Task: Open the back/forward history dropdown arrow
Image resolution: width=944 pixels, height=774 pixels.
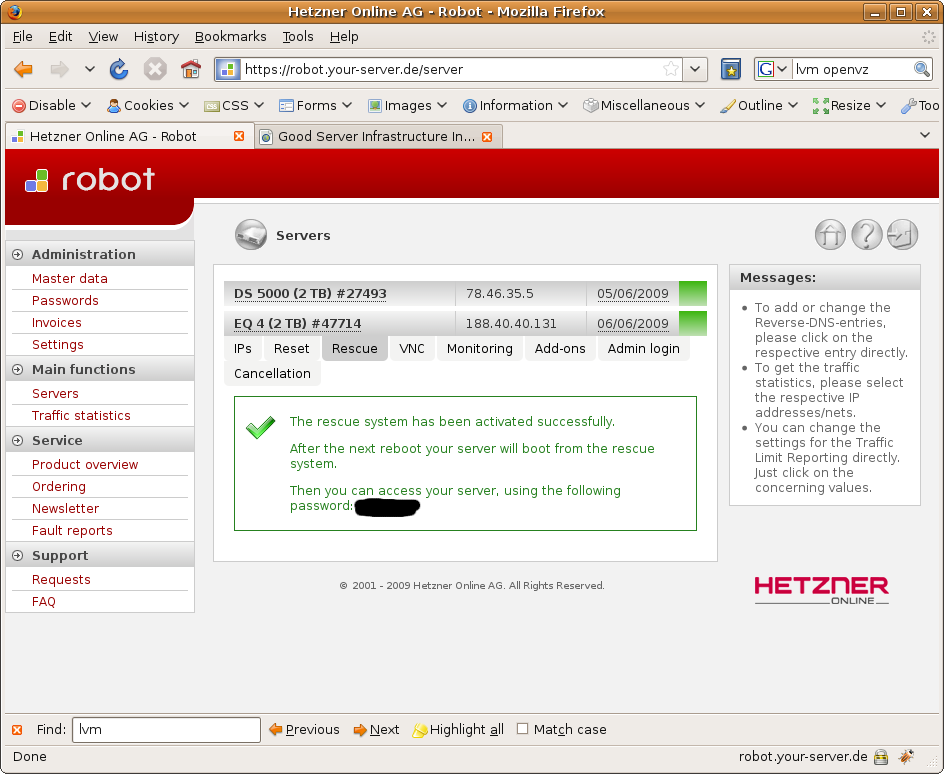Action: (x=90, y=69)
